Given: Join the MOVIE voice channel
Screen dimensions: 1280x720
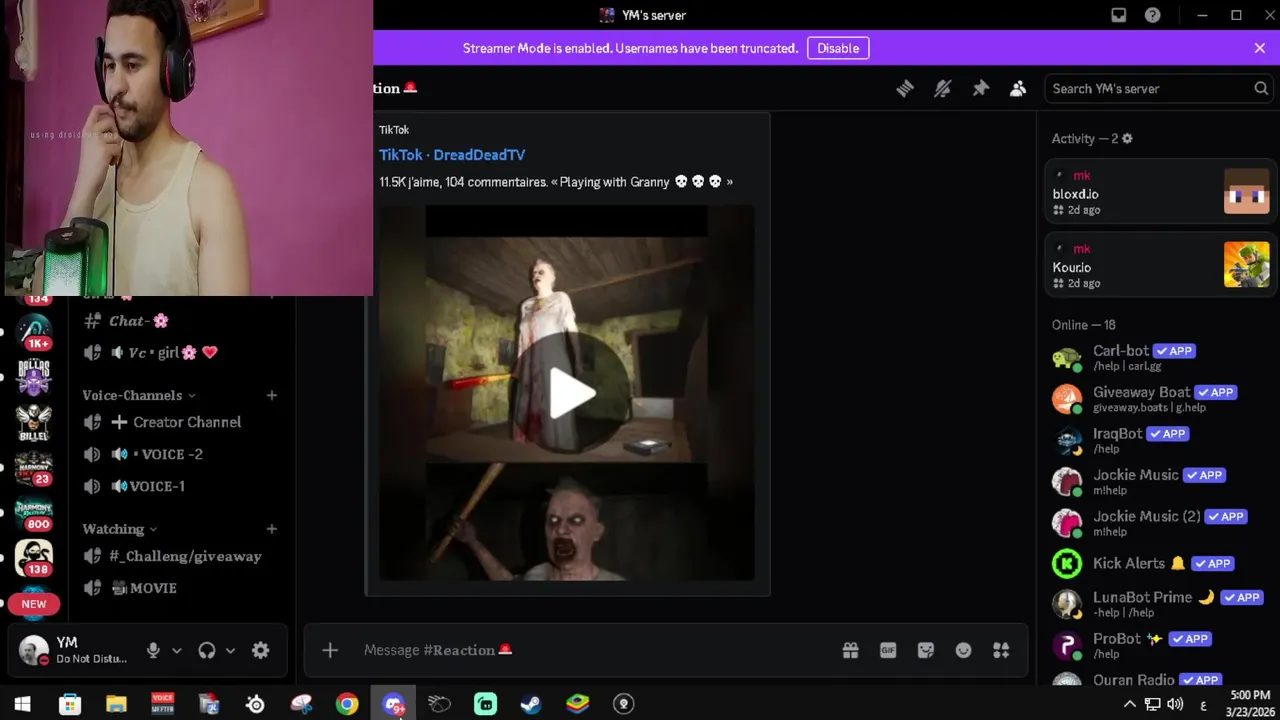Looking at the screenshot, I should [x=180, y=588].
